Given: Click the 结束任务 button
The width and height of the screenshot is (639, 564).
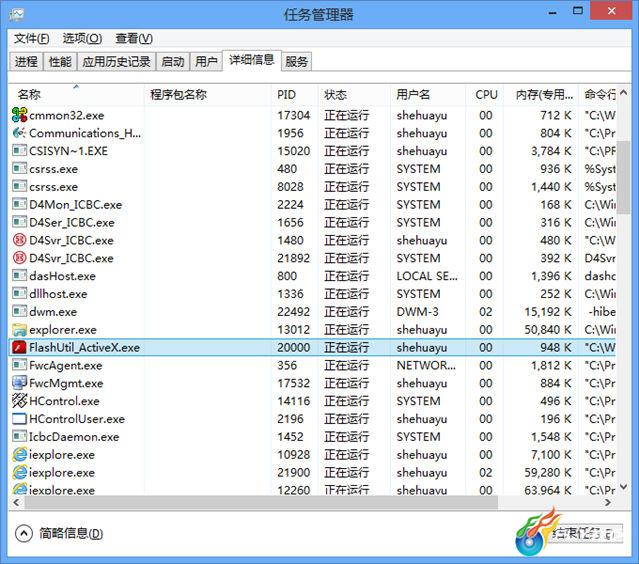Looking at the screenshot, I should click(586, 533).
